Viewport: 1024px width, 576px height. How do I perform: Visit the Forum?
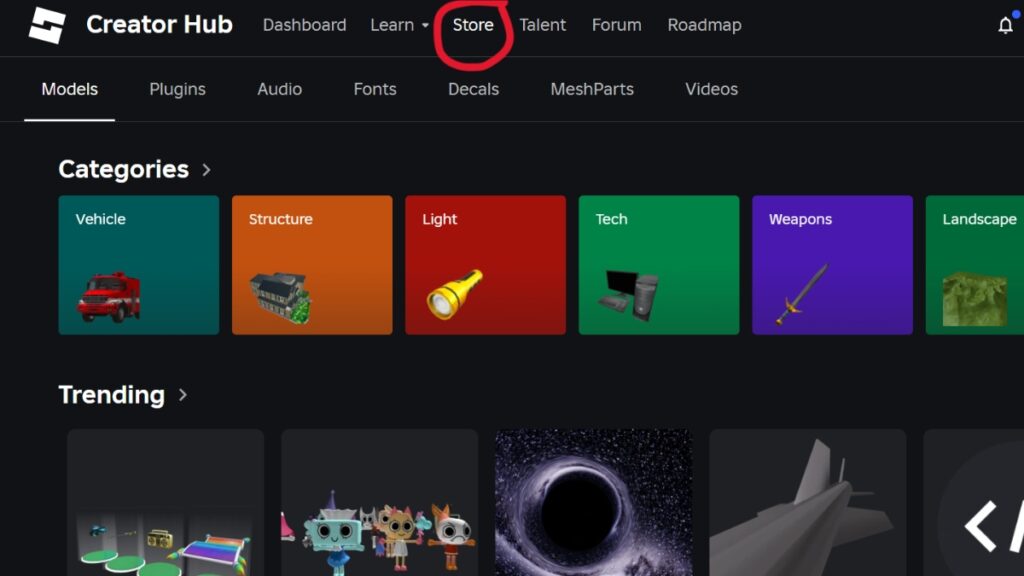click(x=616, y=25)
